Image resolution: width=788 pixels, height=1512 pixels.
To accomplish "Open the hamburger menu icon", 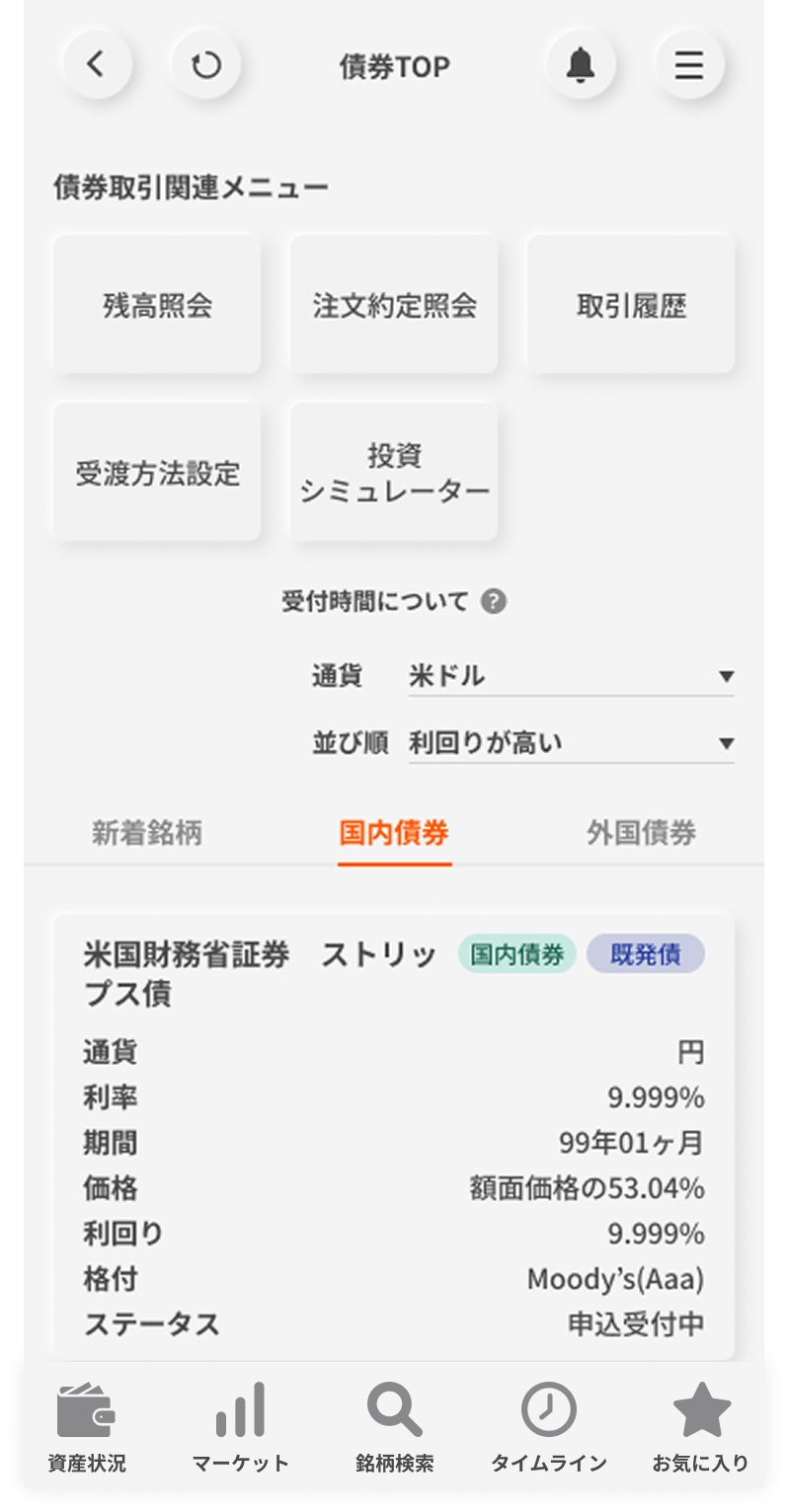I will [689, 65].
